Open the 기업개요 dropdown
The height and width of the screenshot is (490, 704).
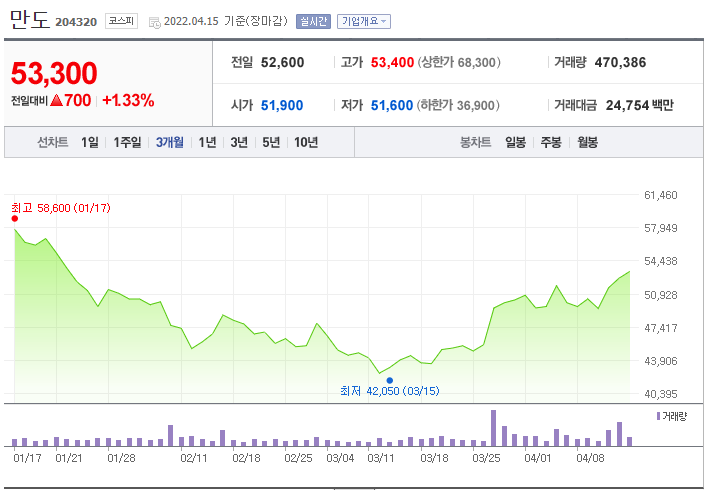click(364, 21)
